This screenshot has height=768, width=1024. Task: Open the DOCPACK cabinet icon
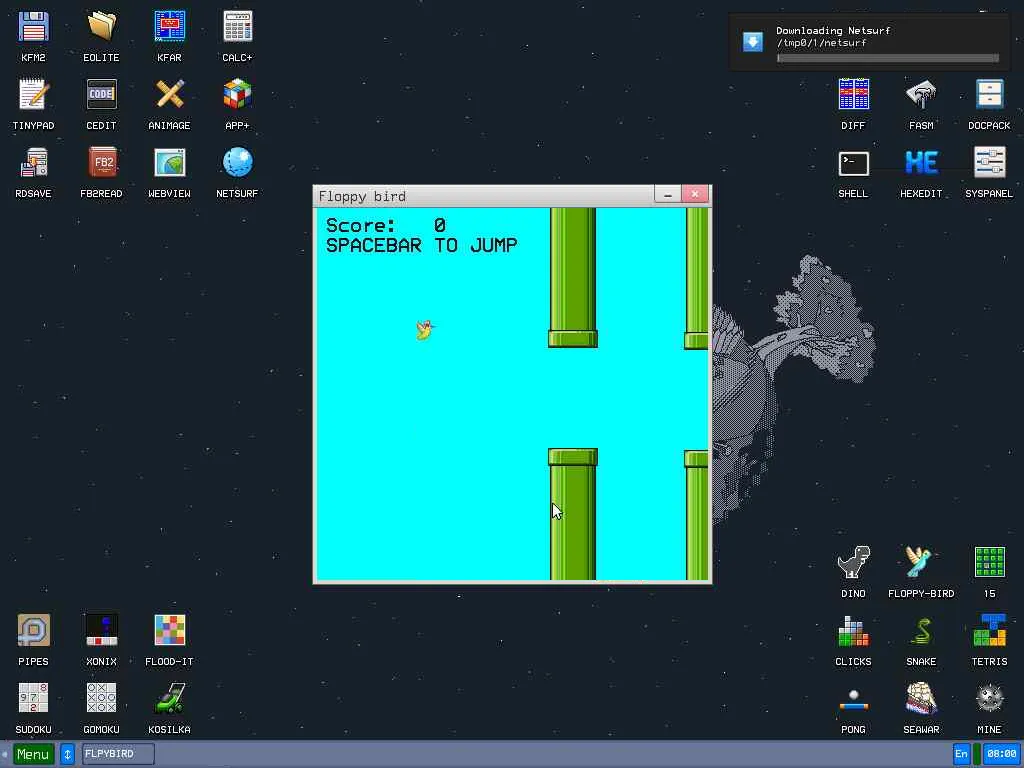point(989,95)
